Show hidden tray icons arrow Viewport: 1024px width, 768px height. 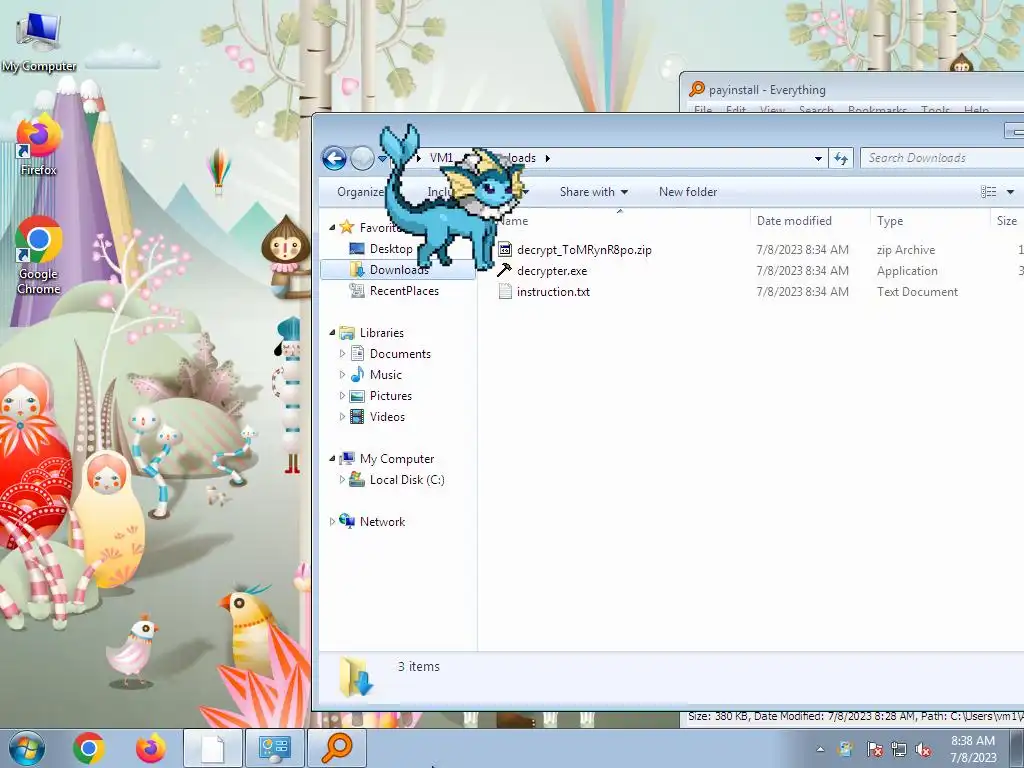(820, 749)
